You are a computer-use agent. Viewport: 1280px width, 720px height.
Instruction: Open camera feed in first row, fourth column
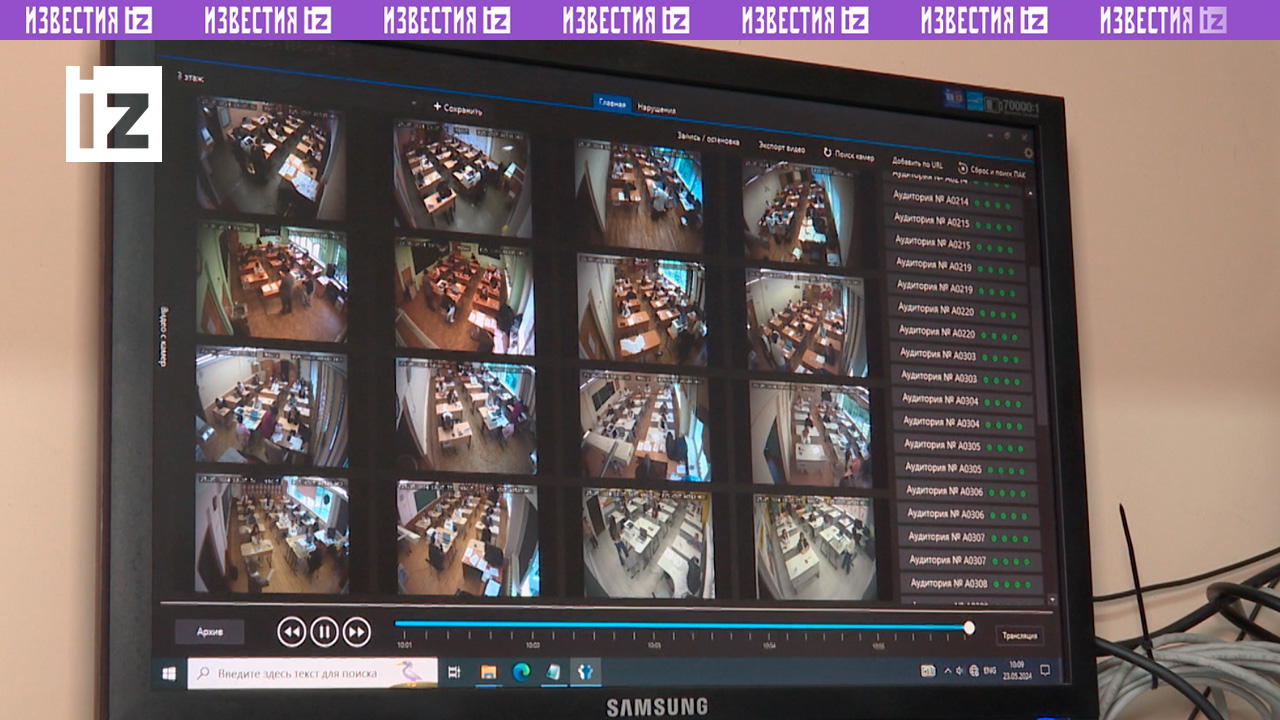point(799,213)
